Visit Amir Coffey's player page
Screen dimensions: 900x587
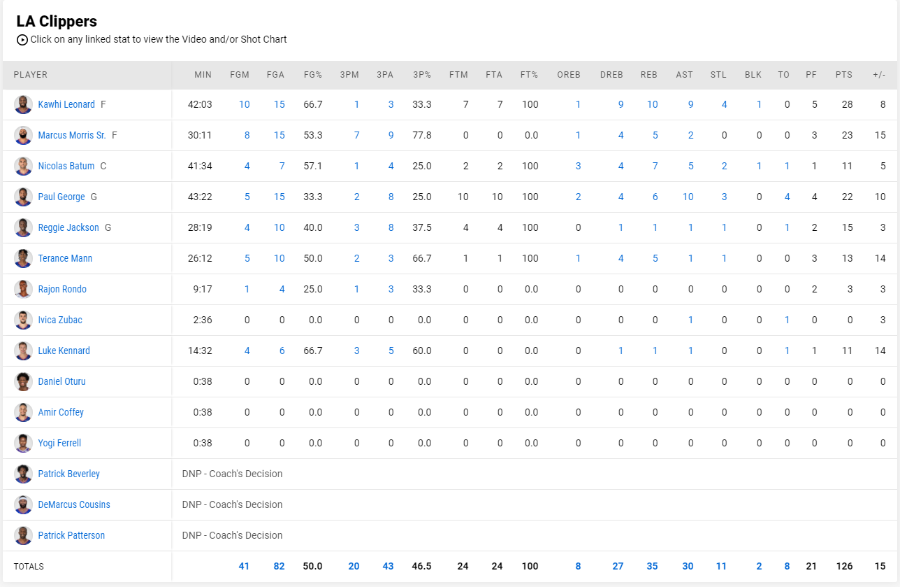(60, 412)
